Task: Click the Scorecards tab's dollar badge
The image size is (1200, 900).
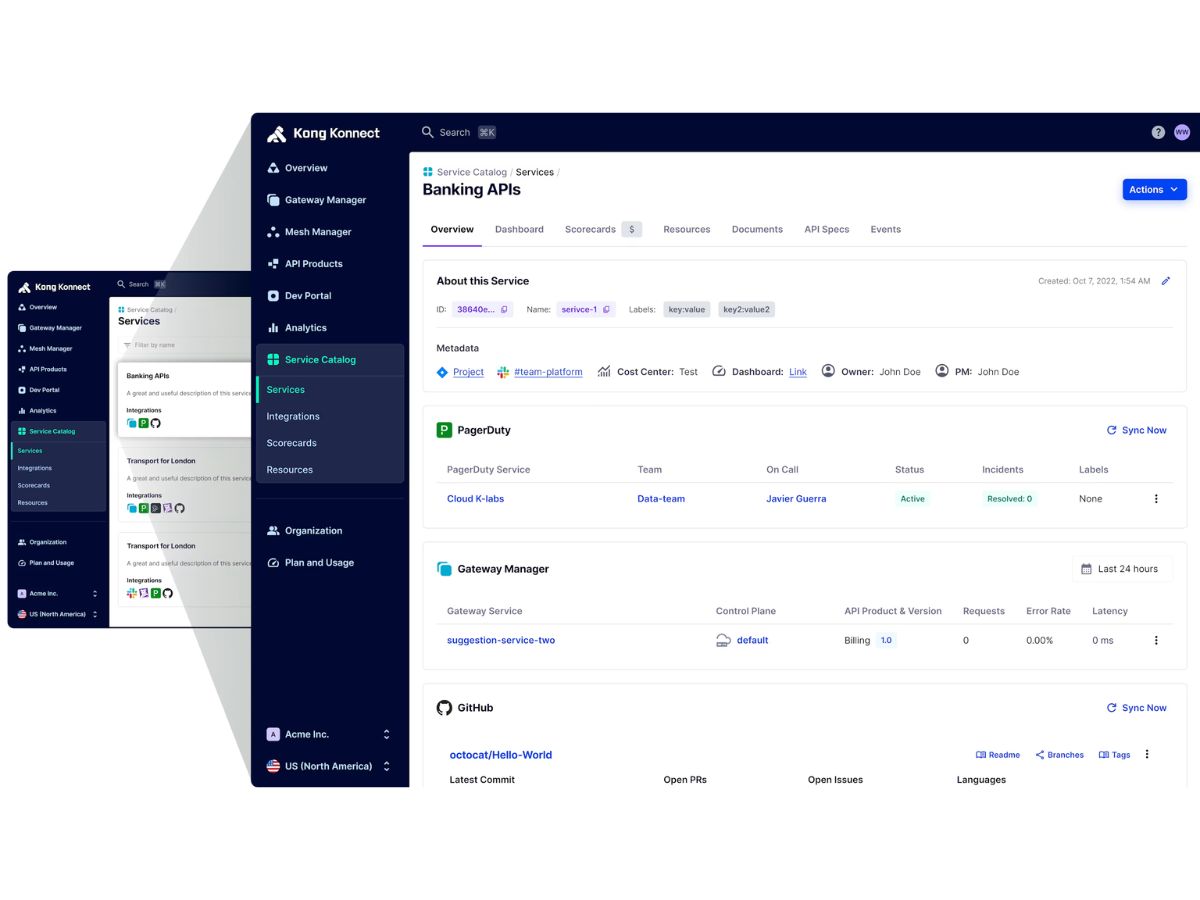Action: 631,229
